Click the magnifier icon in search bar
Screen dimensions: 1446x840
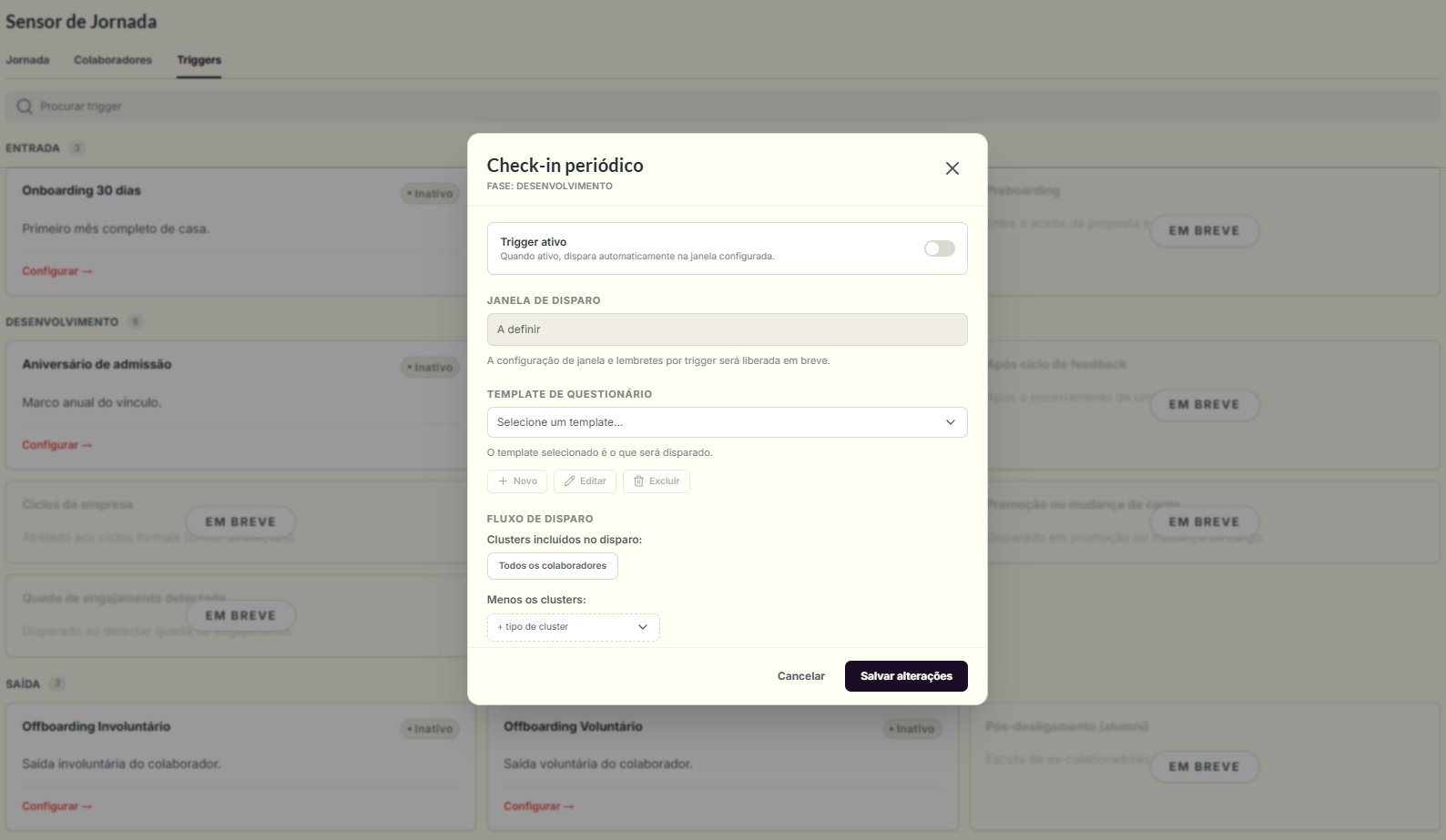[25, 106]
